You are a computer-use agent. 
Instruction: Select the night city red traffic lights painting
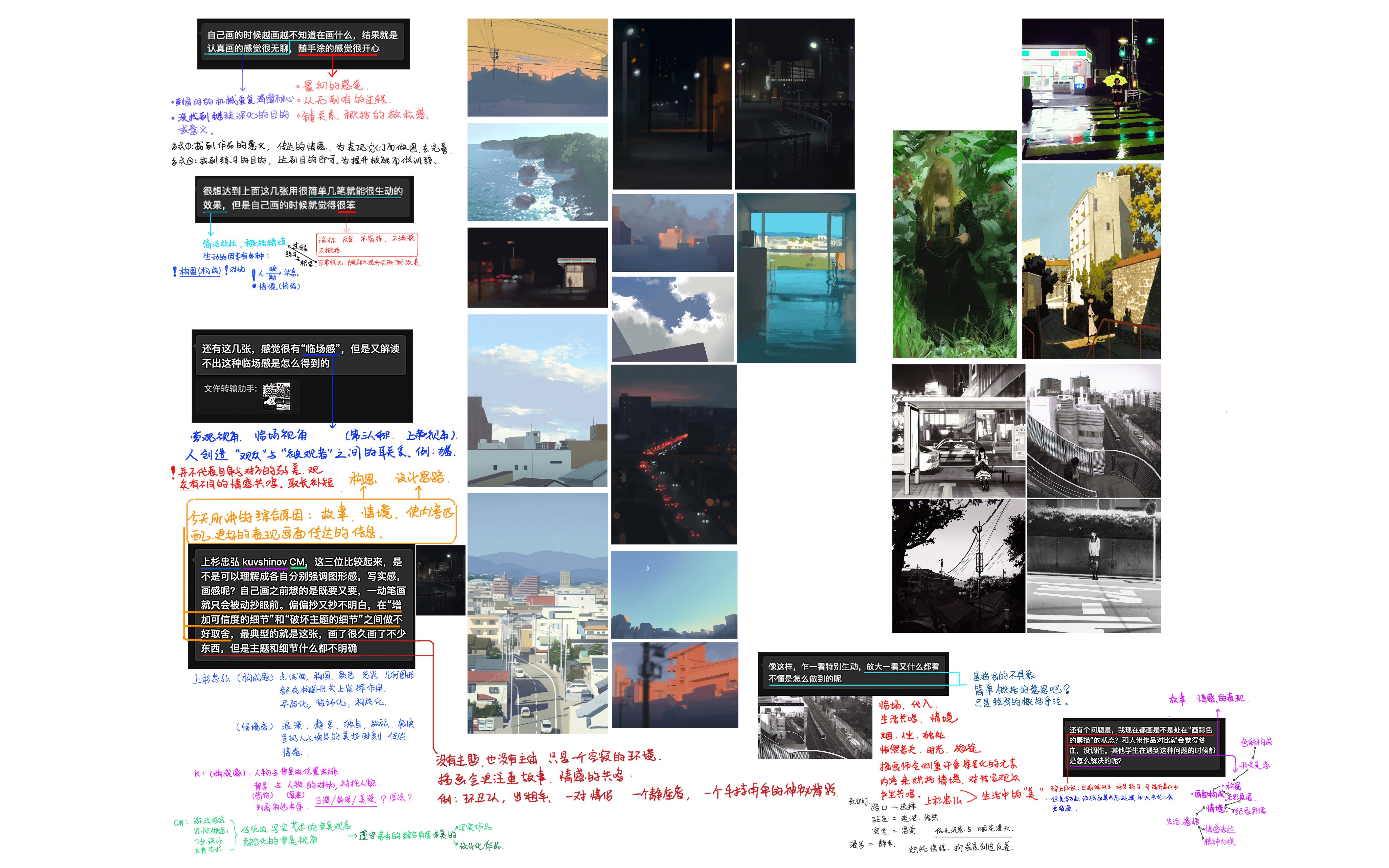(x=674, y=455)
